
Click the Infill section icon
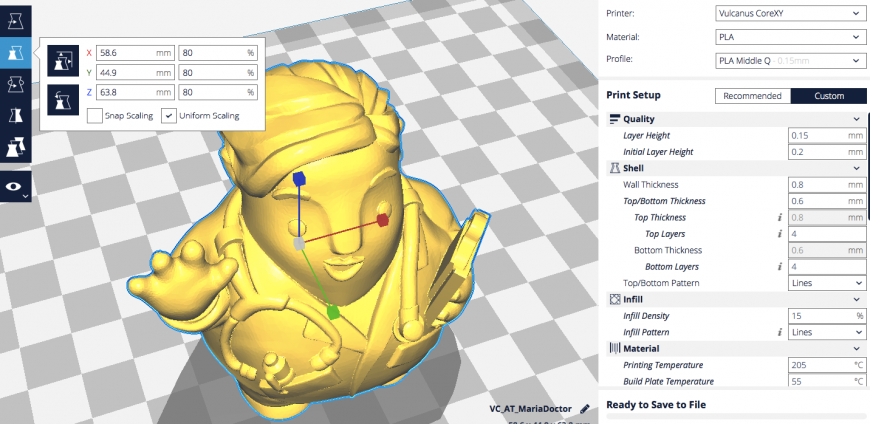(x=614, y=300)
